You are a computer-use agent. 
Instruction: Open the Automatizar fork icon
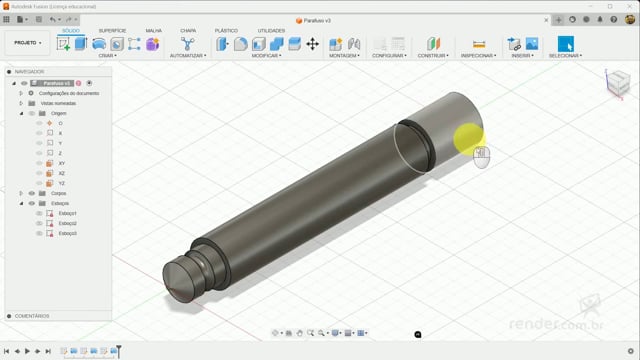188,44
